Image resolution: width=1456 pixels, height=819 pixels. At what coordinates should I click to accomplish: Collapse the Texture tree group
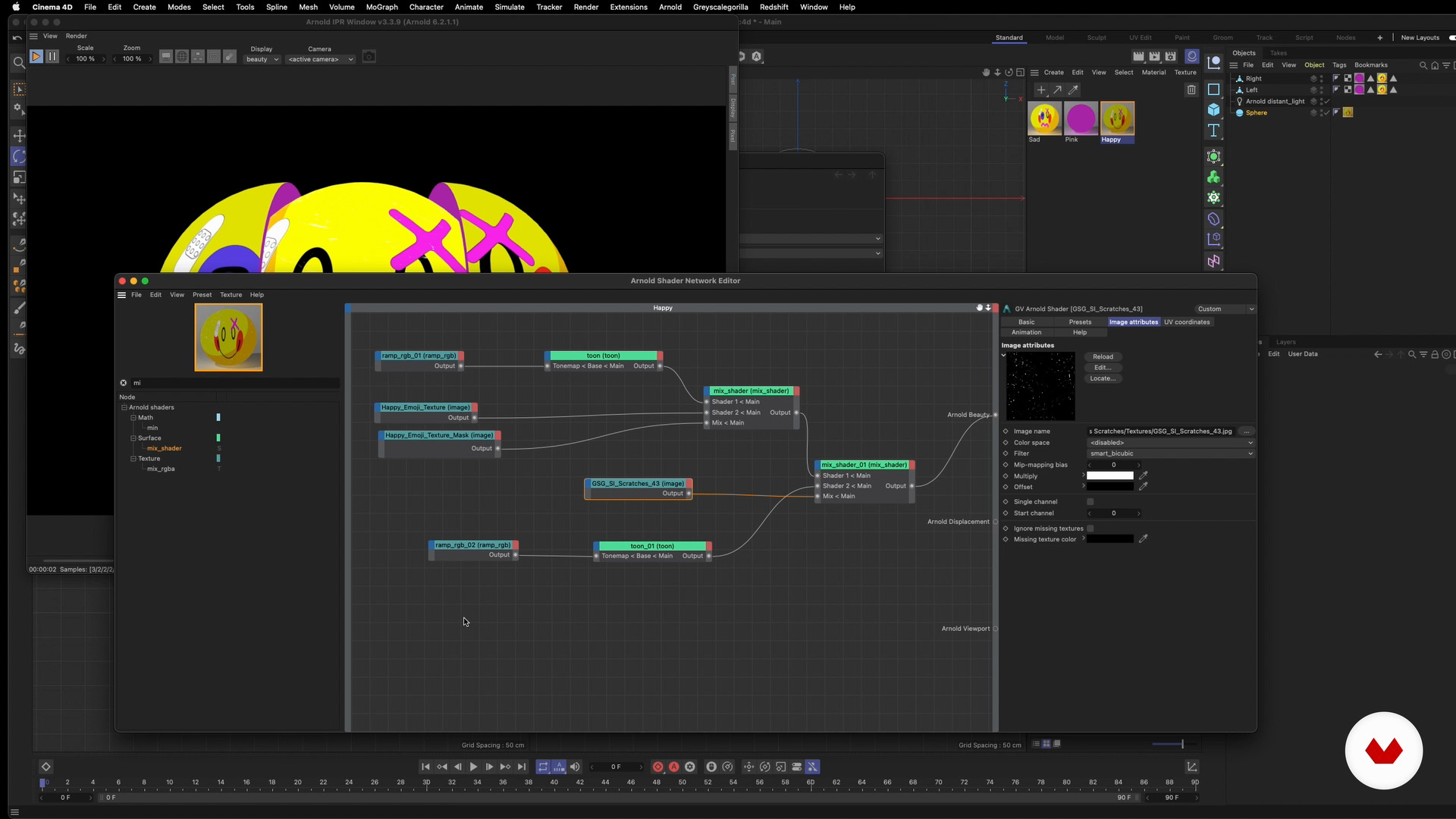point(133,459)
